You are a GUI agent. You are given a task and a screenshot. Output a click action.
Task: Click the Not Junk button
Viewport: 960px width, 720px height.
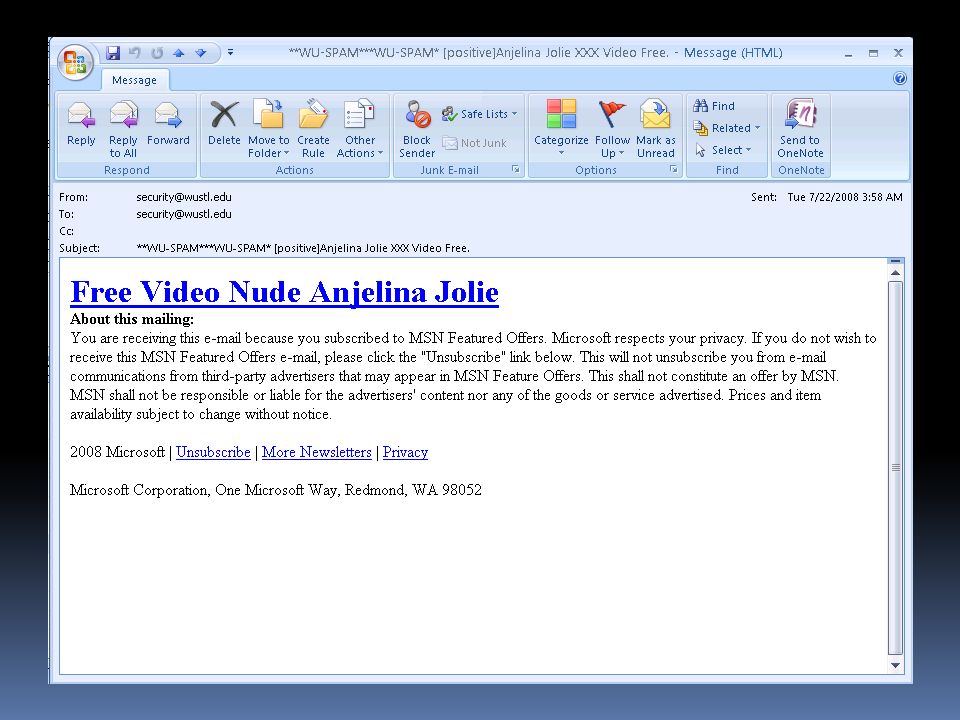(x=475, y=143)
